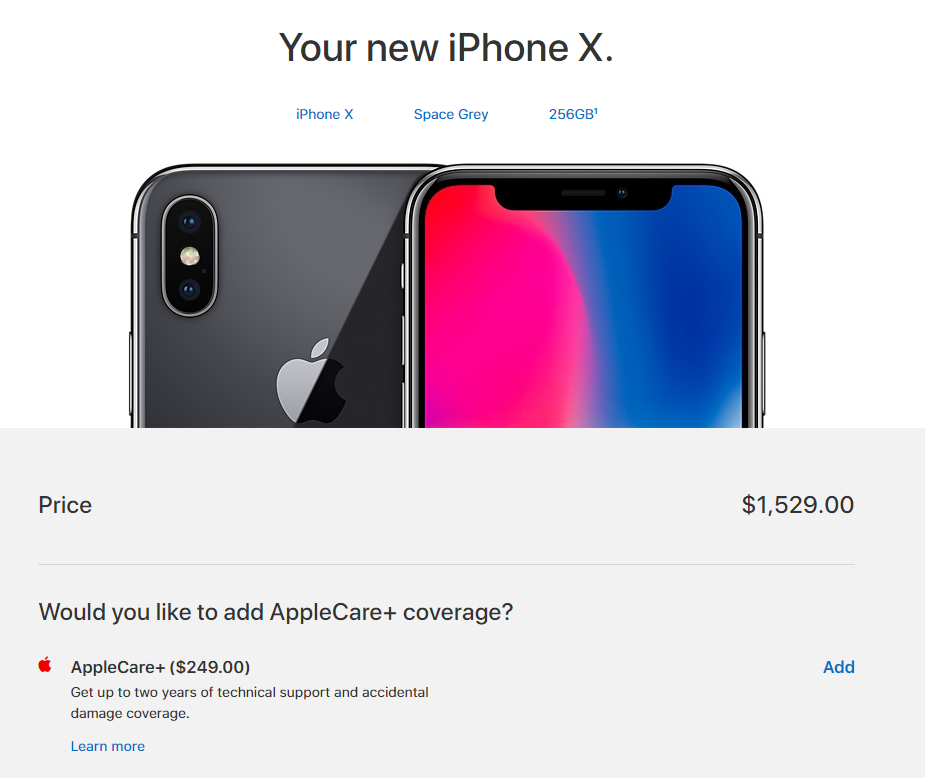Select the upper rear camera lens

pyautogui.click(x=189, y=222)
